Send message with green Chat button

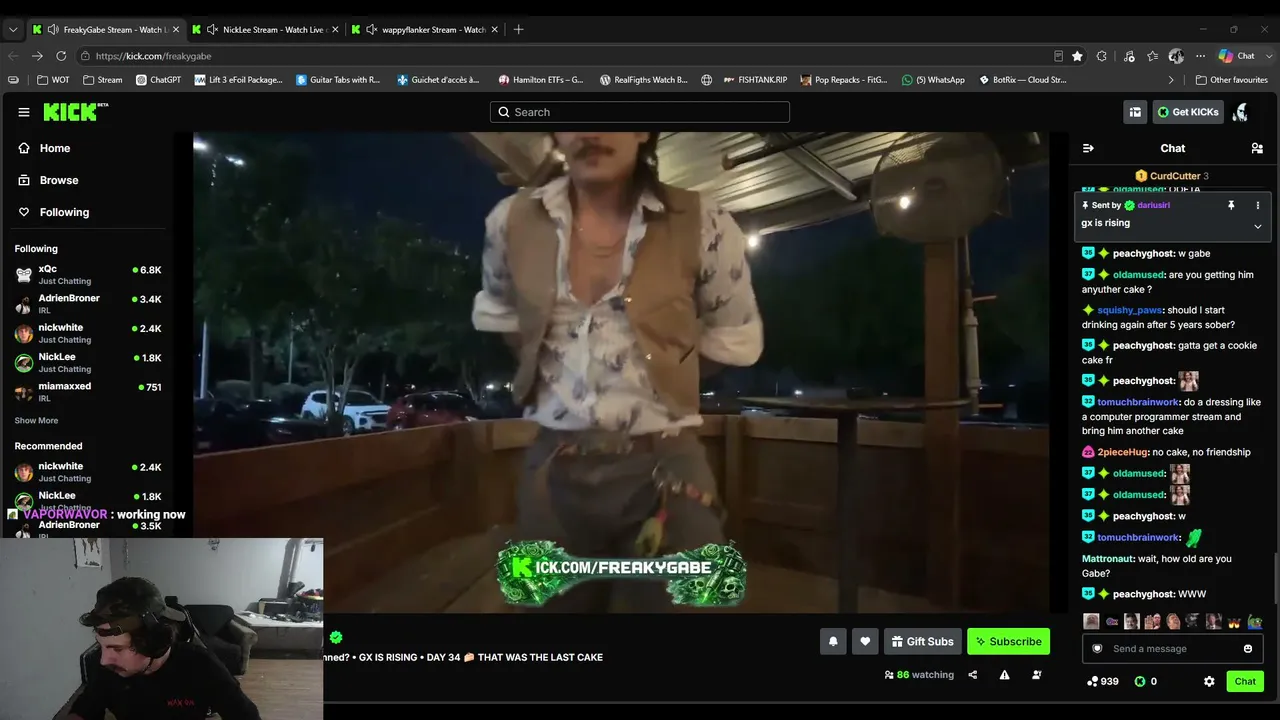point(1245,681)
